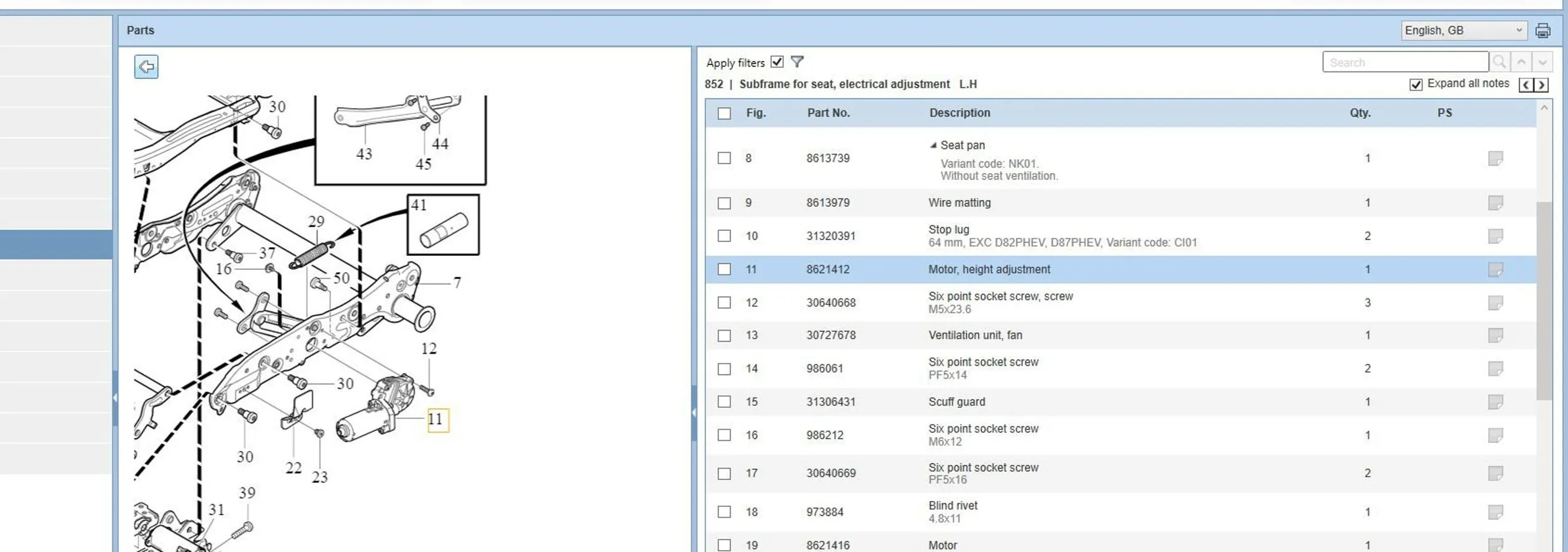Click the search magnifier icon
The width and height of the screenshot is (1568, 552).
pyautogui.click(x=1499, y=62)
